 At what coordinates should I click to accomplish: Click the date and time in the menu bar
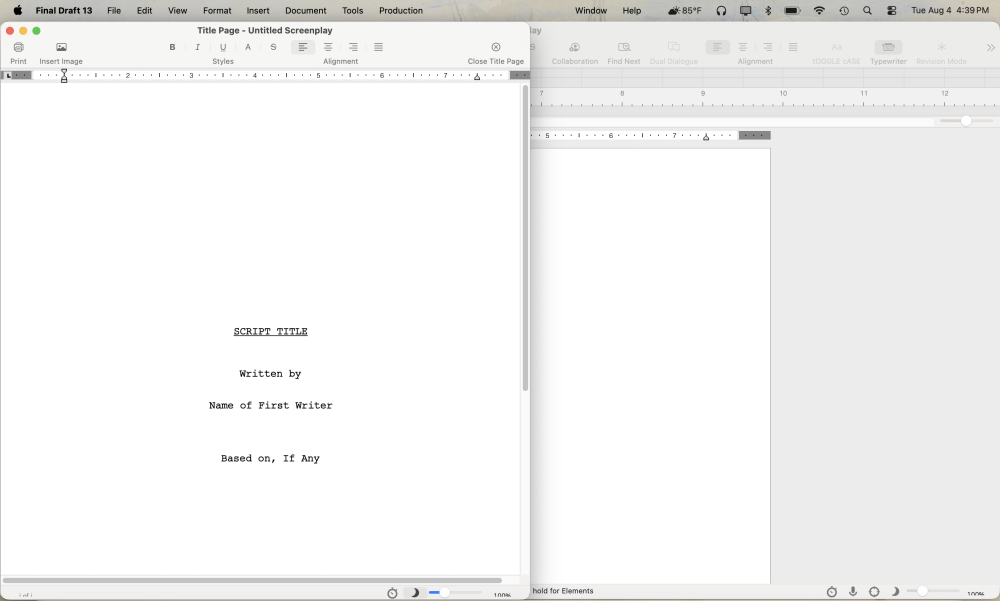tap(950, 10)
